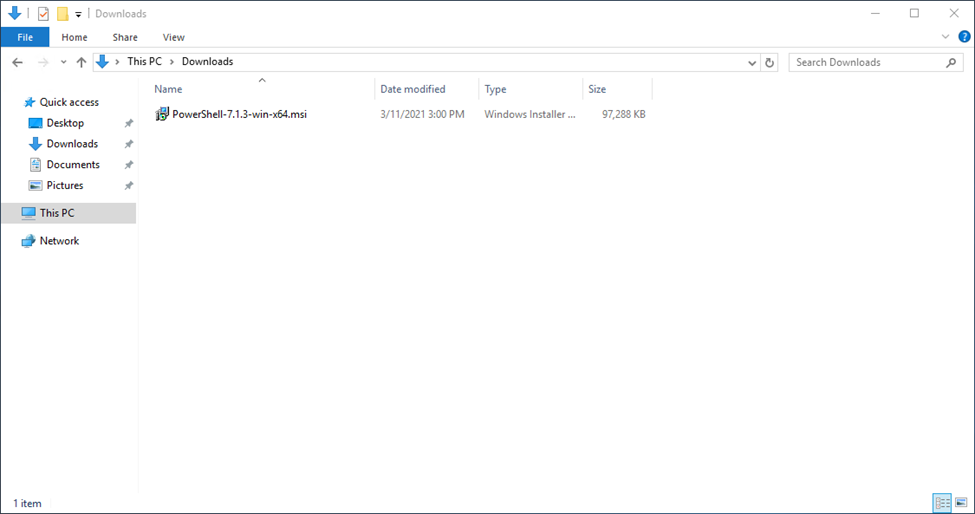
Task: Close the Downloads window
Action: [954, 13]
